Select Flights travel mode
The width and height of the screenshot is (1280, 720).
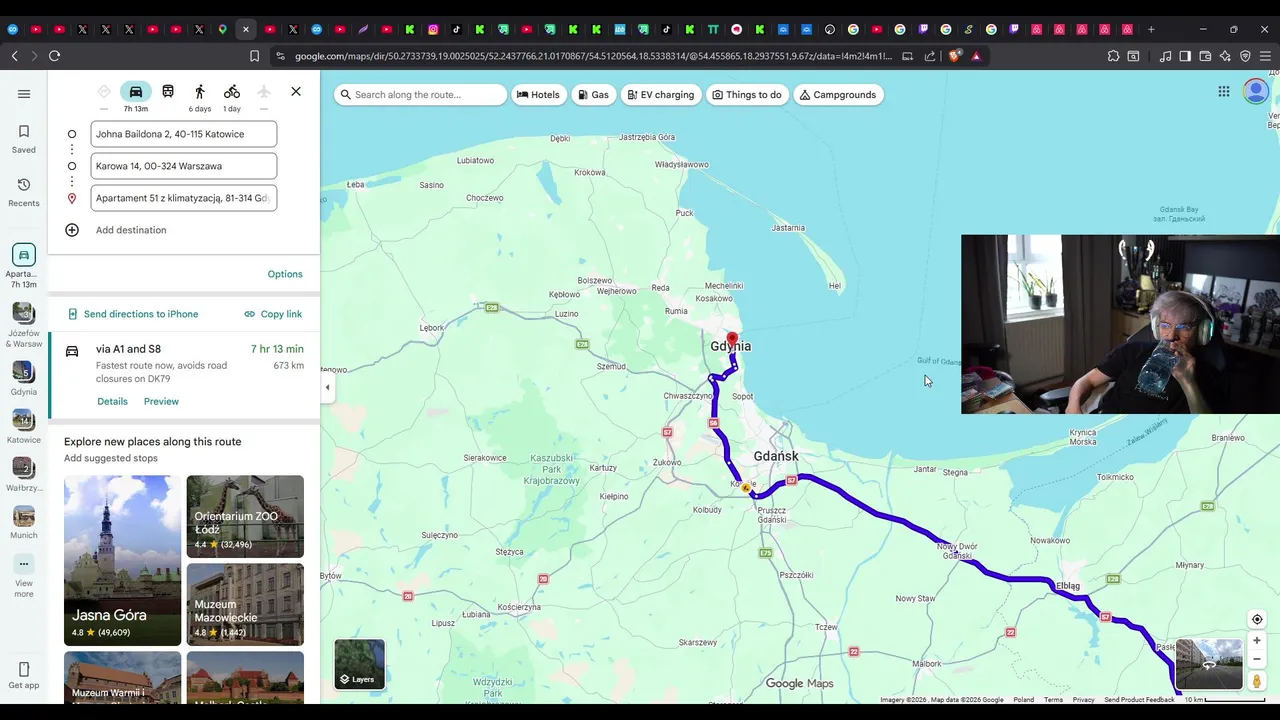[x=264, y=92]
